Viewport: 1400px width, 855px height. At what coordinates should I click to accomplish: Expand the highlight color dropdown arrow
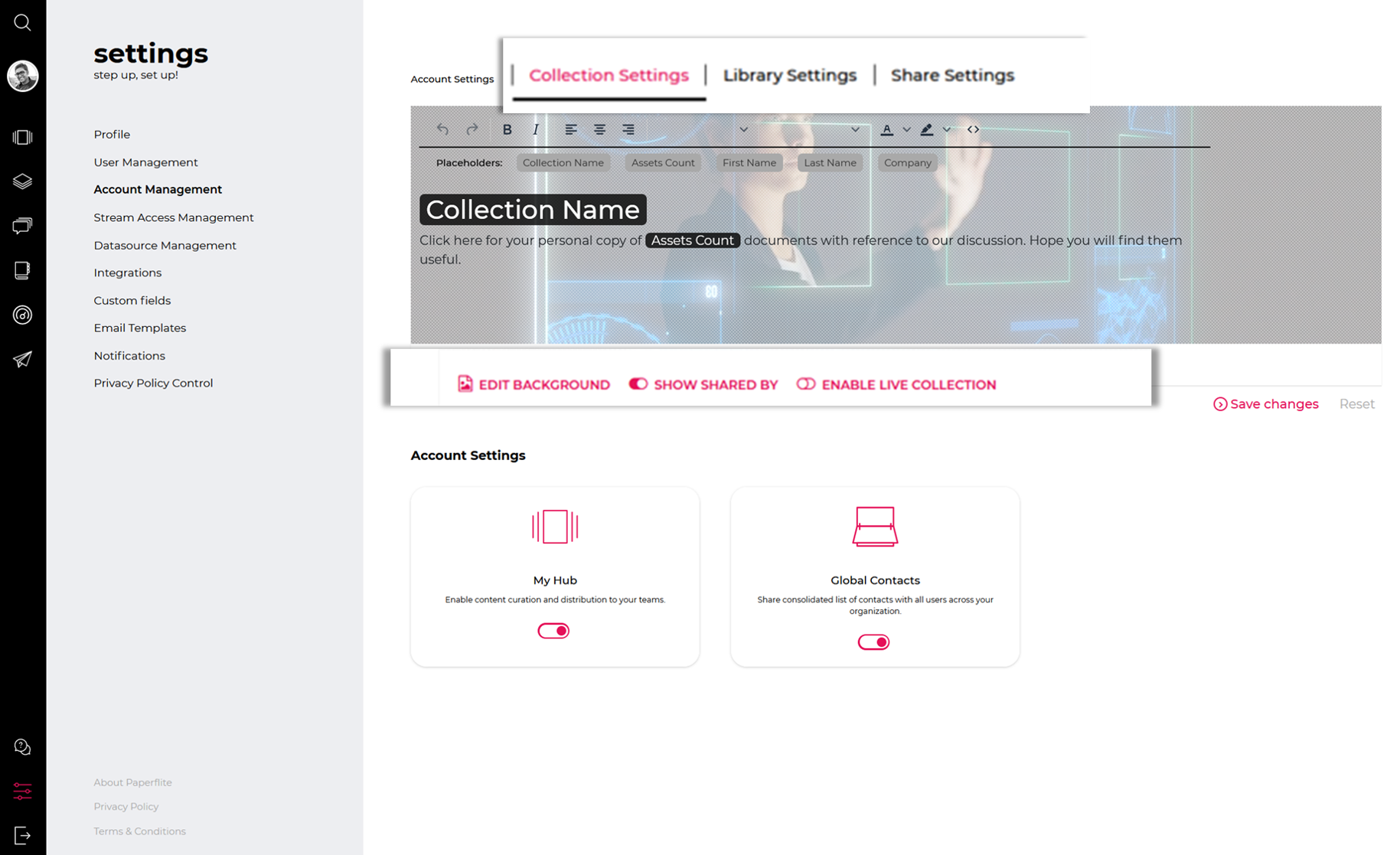click(947, 129)
